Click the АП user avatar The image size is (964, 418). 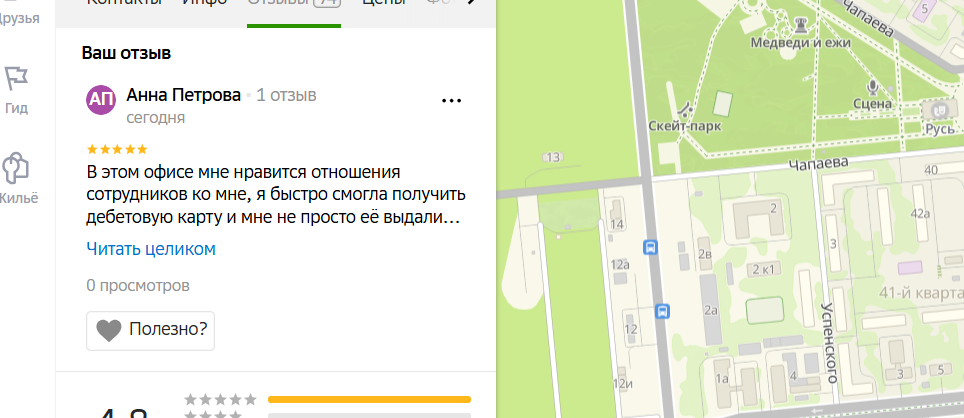pyautogui.click(x=101, y=100)
